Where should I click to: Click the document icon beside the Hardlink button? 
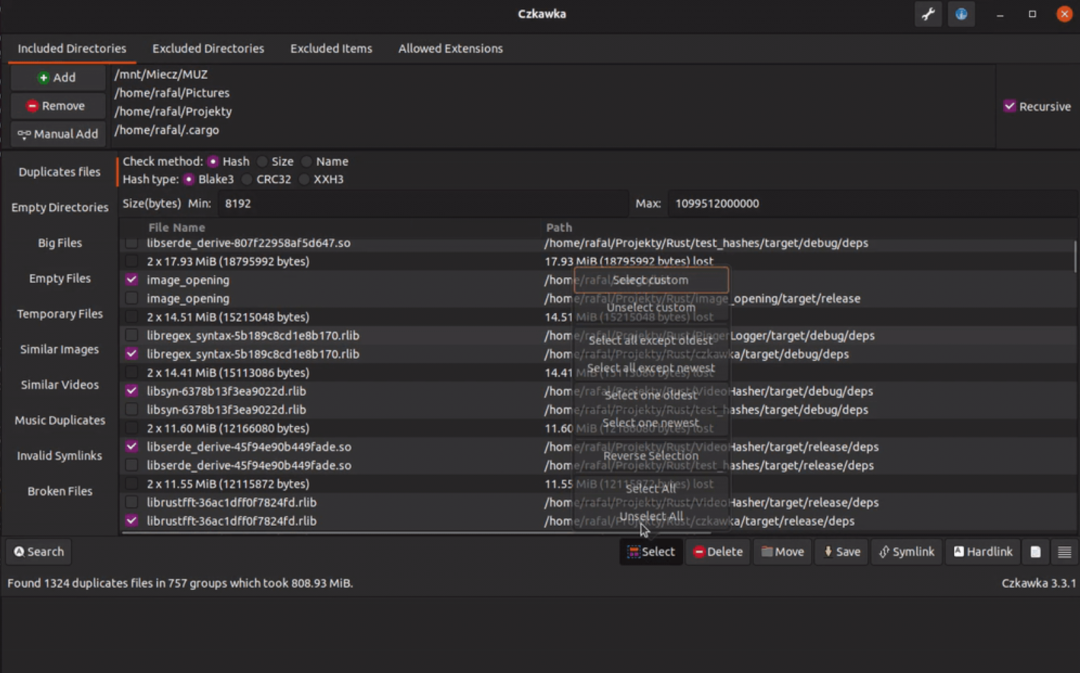coord(1036,552)
